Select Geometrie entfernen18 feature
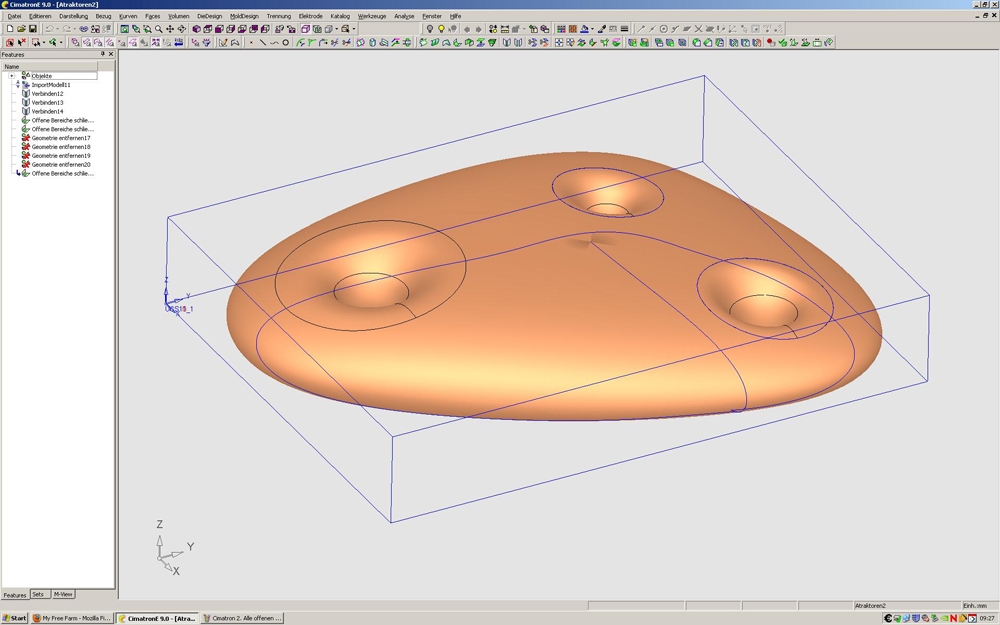The width and height of the screenshot is (1000, 625). [61, 147]
